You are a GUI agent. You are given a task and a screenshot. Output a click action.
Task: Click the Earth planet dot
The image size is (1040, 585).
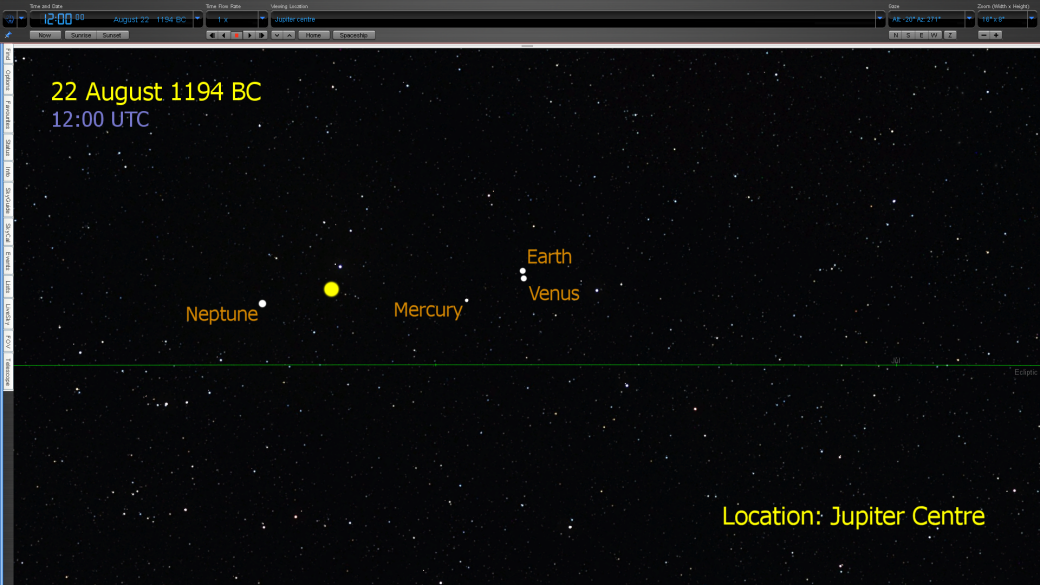point(523,271)
